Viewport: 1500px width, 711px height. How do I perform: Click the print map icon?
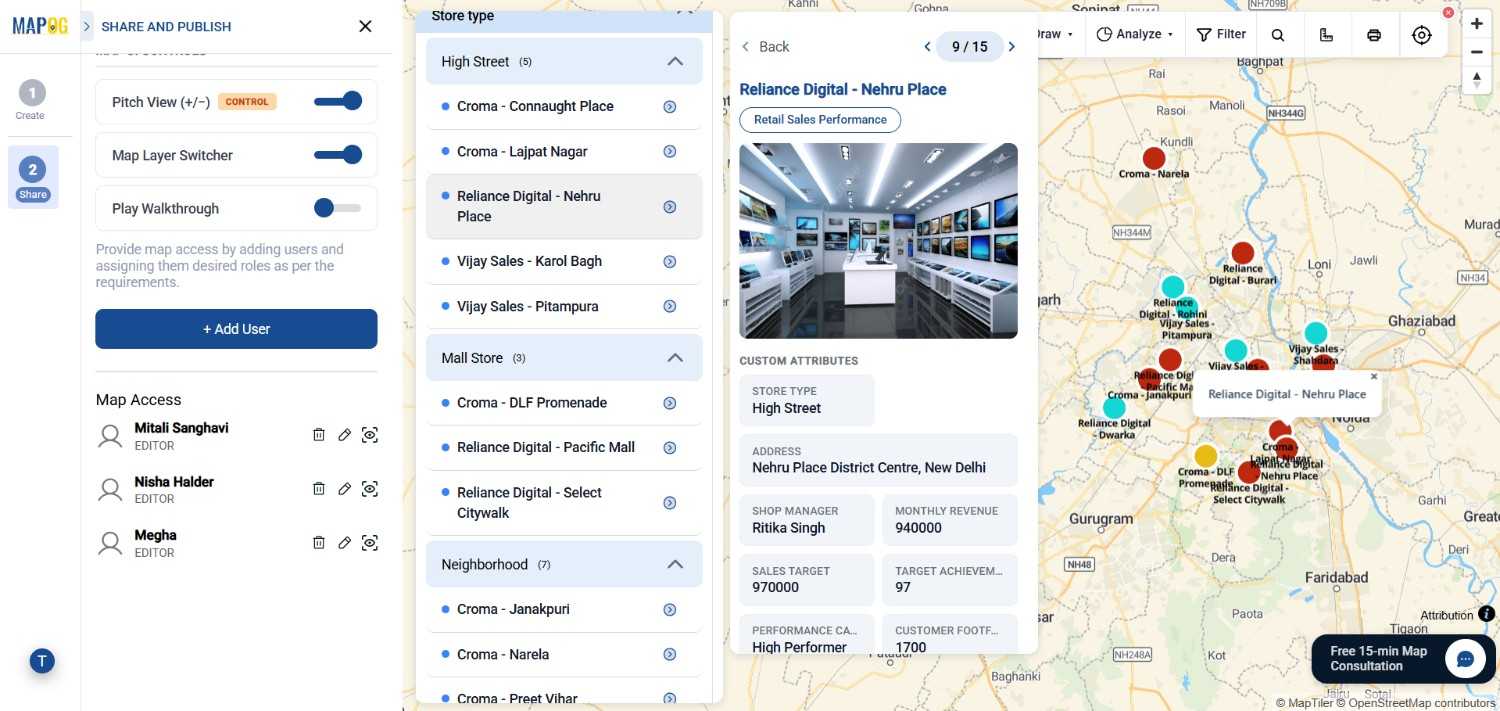click(1374, 35)
